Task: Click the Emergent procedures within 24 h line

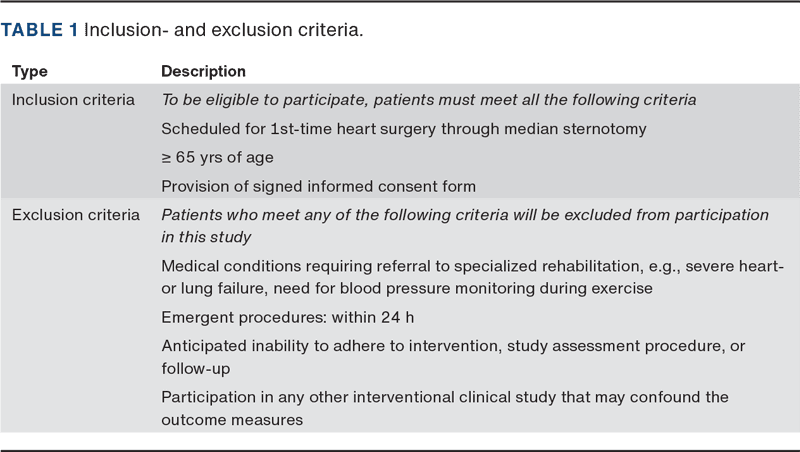Action: [287, 317]
